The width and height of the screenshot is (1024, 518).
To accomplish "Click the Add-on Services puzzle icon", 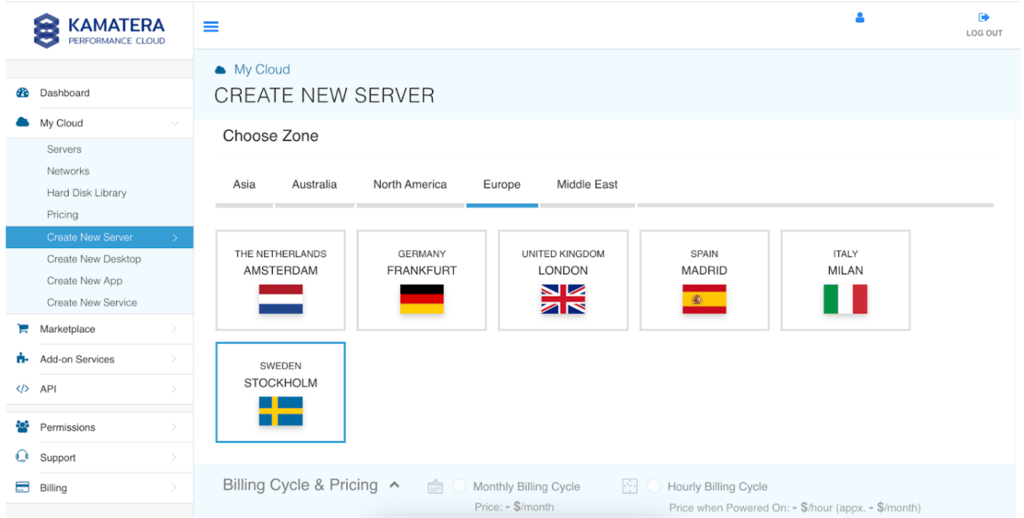I will 22,359.
